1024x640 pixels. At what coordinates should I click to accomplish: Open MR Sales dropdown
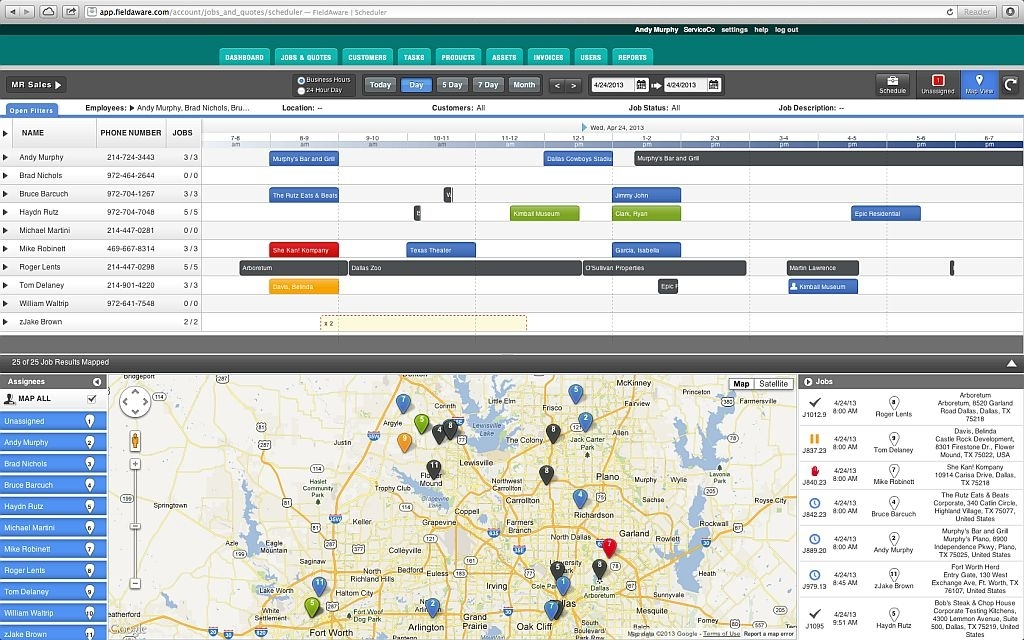tap(37, 85)
